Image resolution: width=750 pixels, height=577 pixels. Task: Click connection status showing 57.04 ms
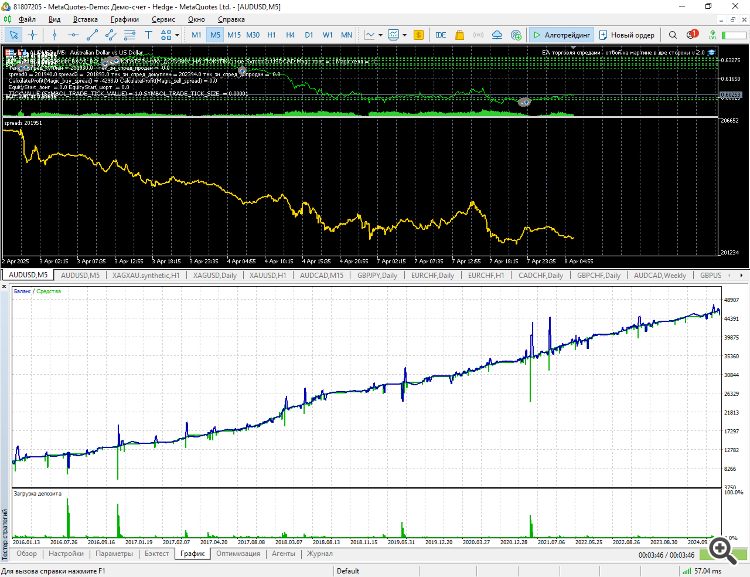(x=705, y=571)
